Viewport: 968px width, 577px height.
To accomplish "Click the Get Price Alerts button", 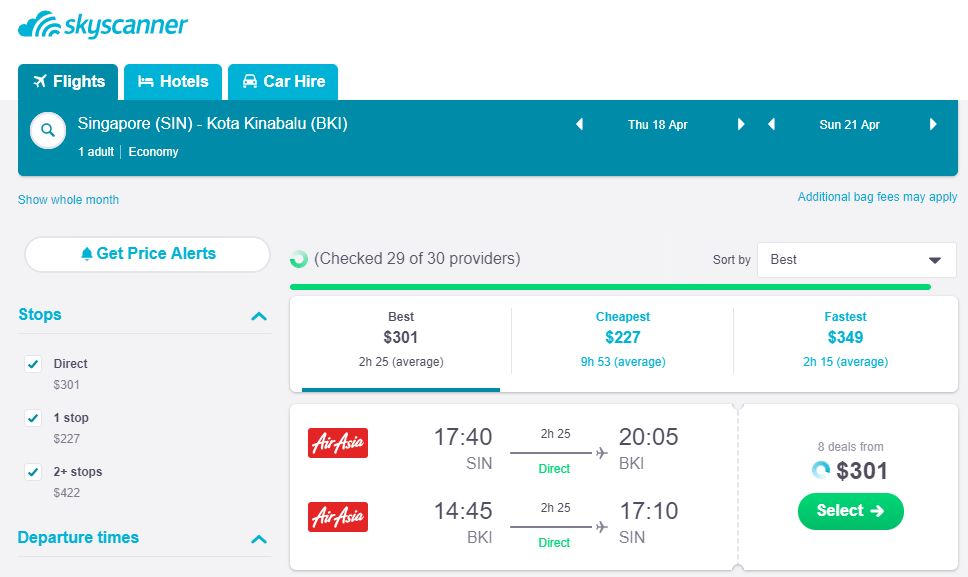I will 147,254.
